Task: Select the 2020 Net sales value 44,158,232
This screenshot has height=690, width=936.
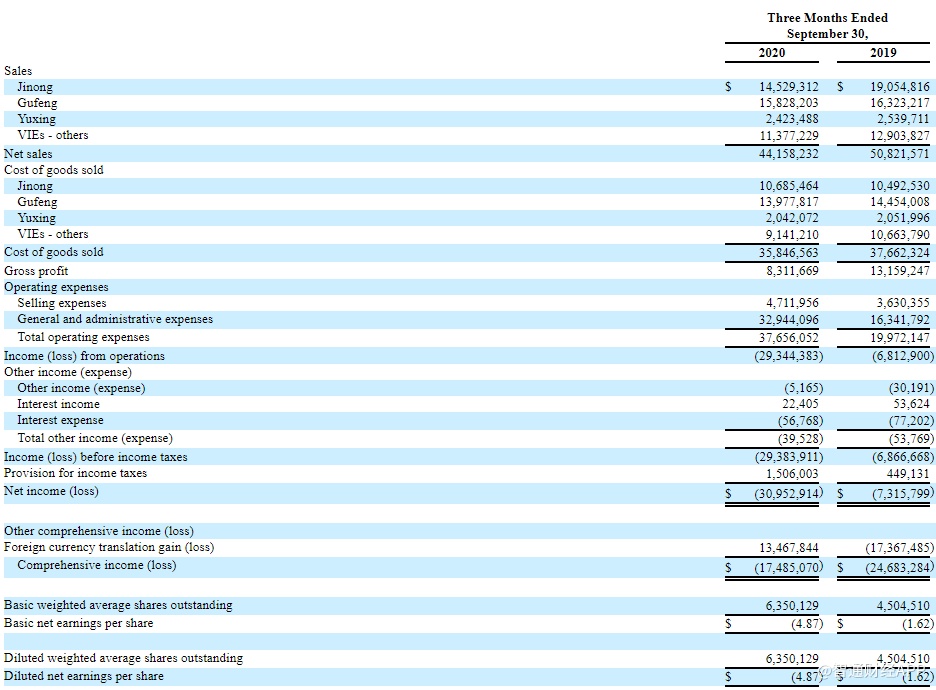Action: pos(788,154)
